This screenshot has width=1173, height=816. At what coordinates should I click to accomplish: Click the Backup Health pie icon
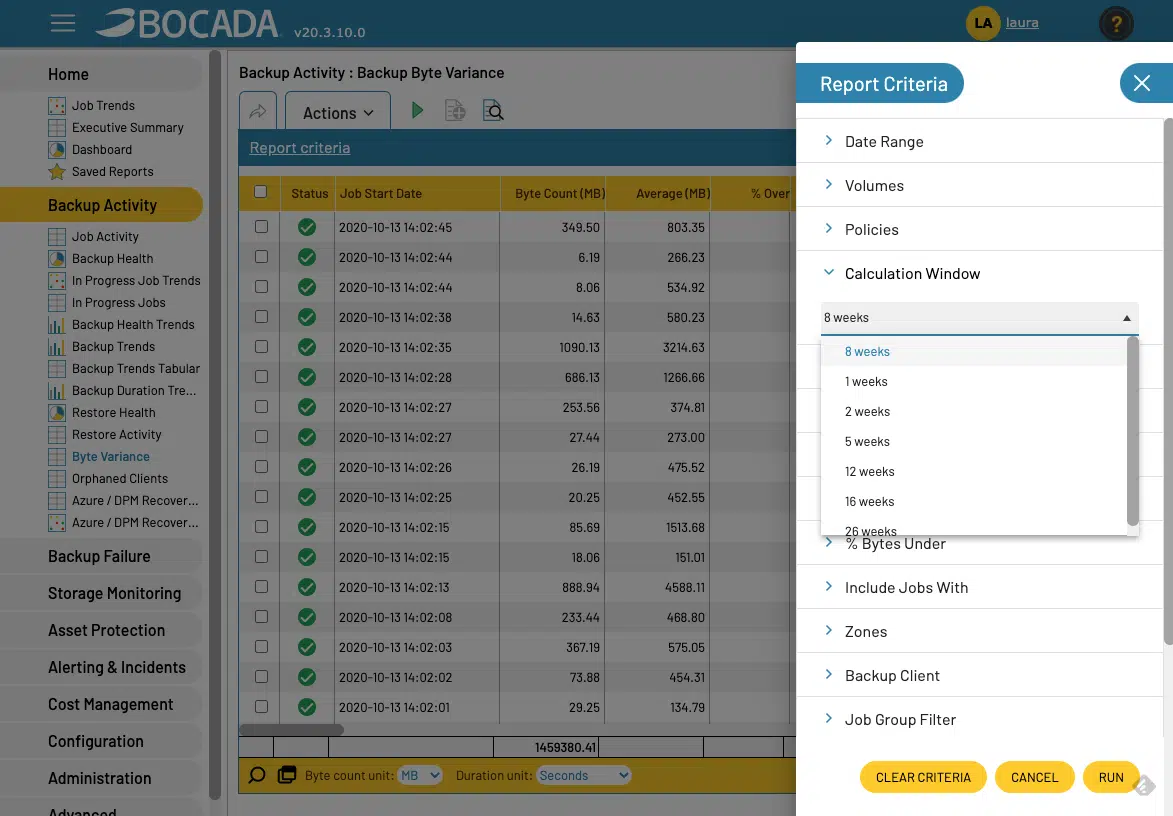click(x=57, y=259)
